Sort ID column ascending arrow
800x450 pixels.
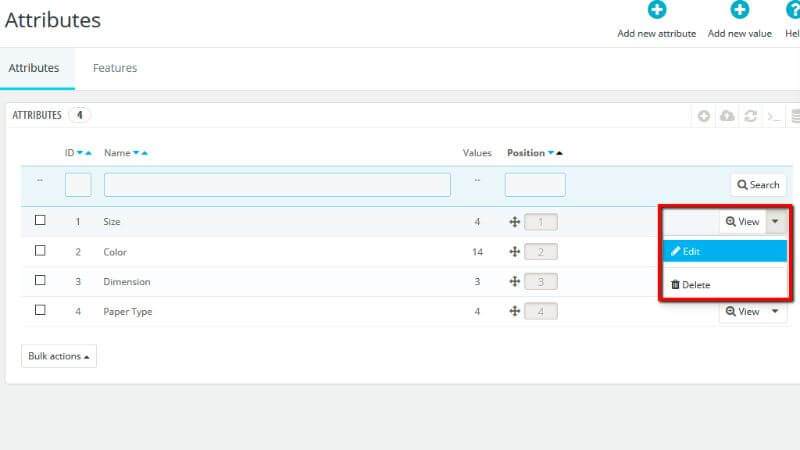point(88,153)
